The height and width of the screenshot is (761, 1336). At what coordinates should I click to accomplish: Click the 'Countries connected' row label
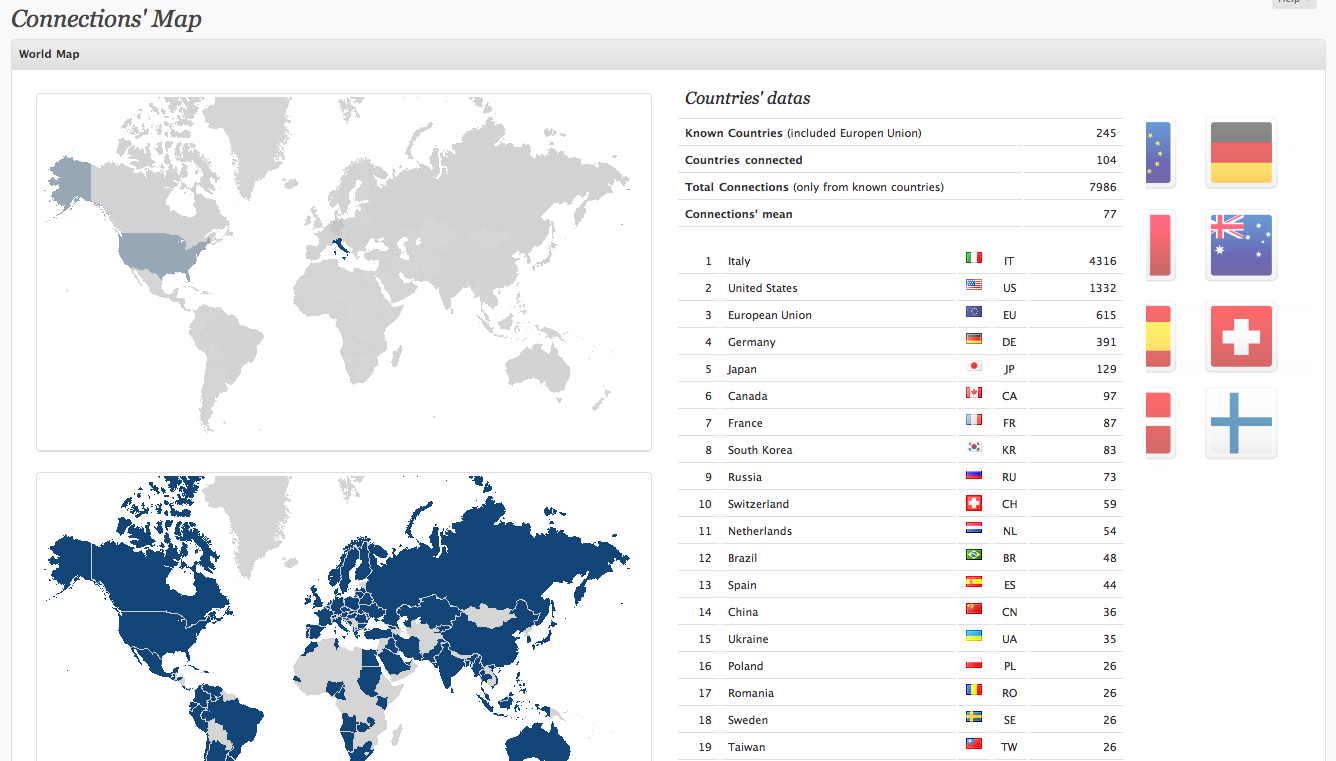(x=743, y=160)
